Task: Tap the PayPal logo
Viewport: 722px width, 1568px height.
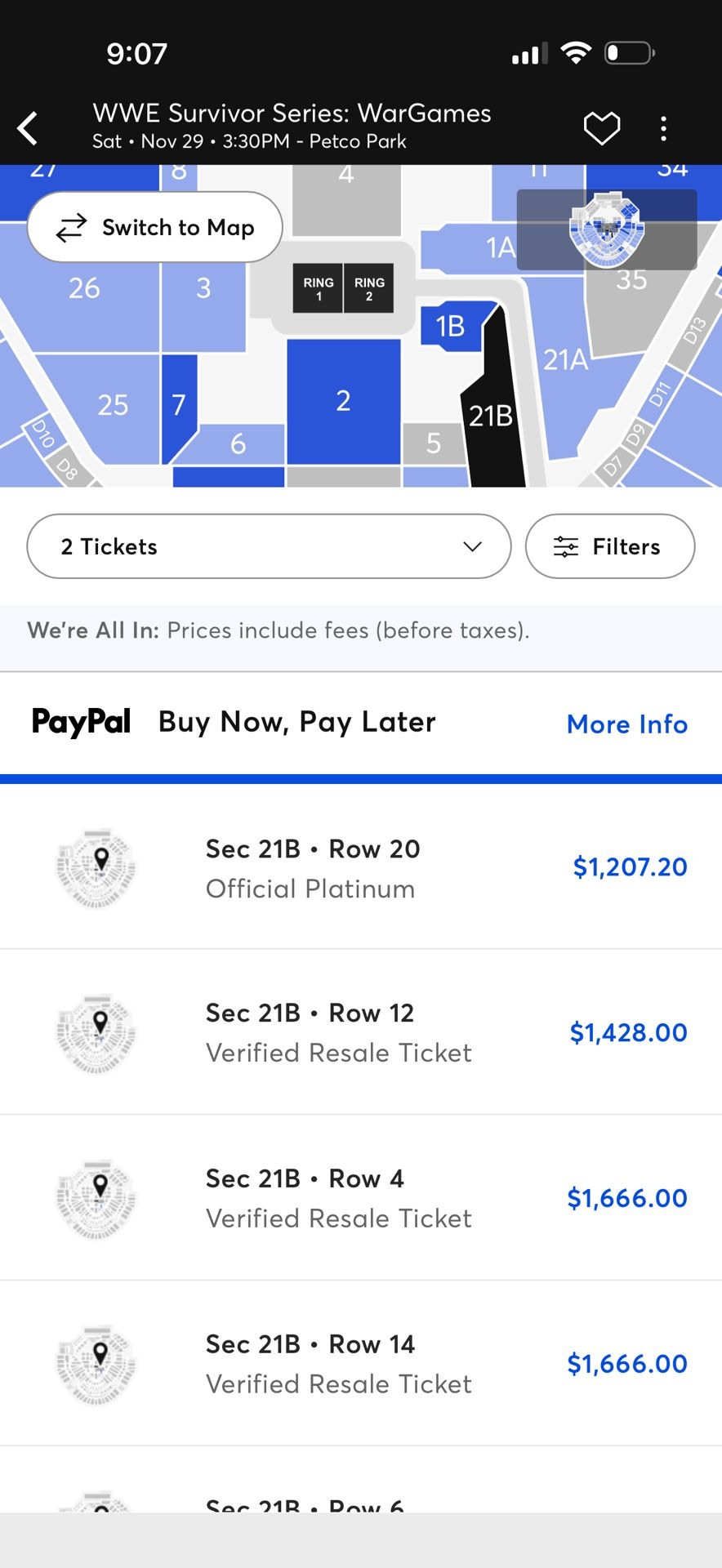Action: 81,722
